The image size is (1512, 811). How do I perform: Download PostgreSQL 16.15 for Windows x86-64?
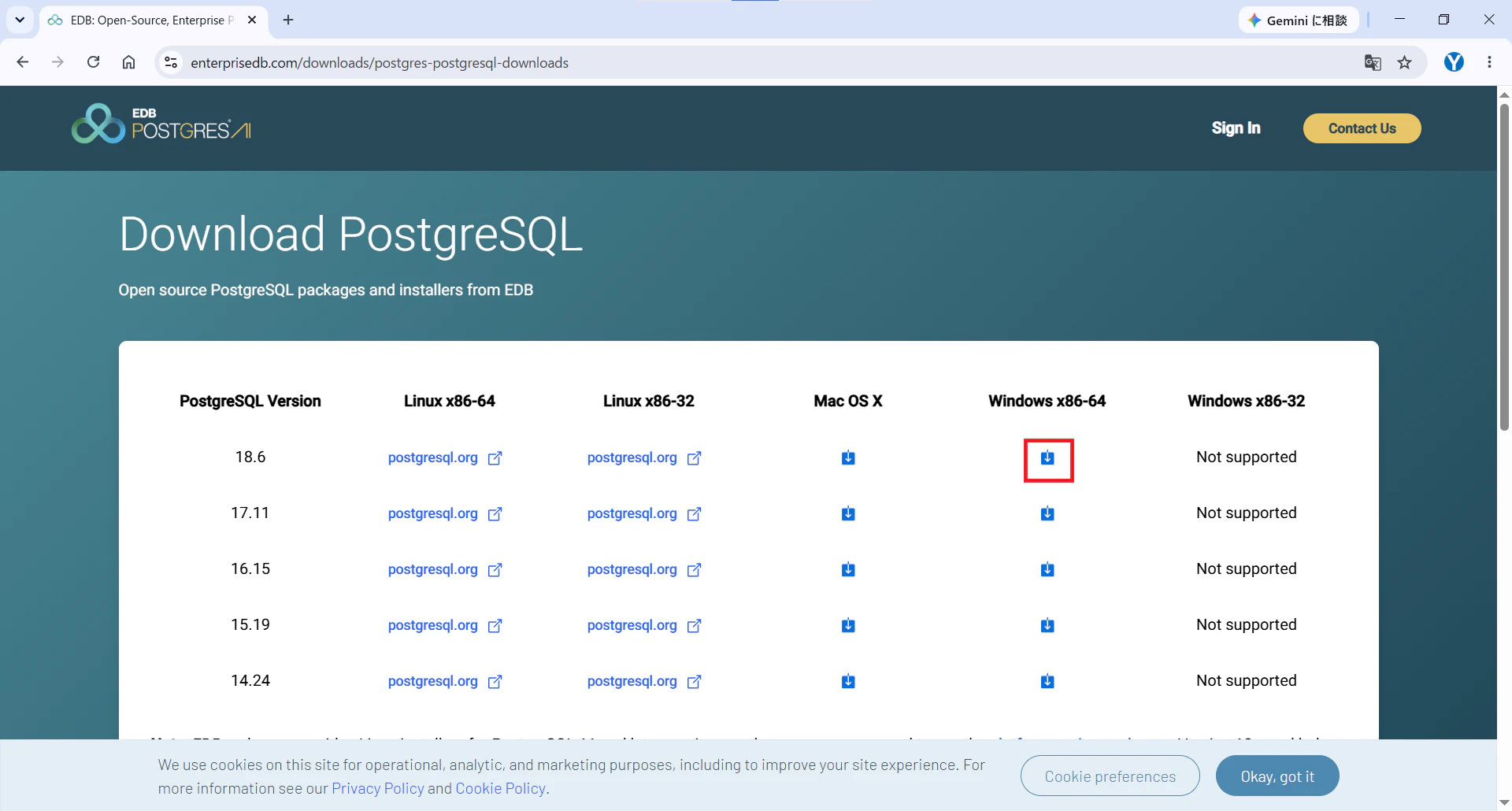tap(1047, 569)
